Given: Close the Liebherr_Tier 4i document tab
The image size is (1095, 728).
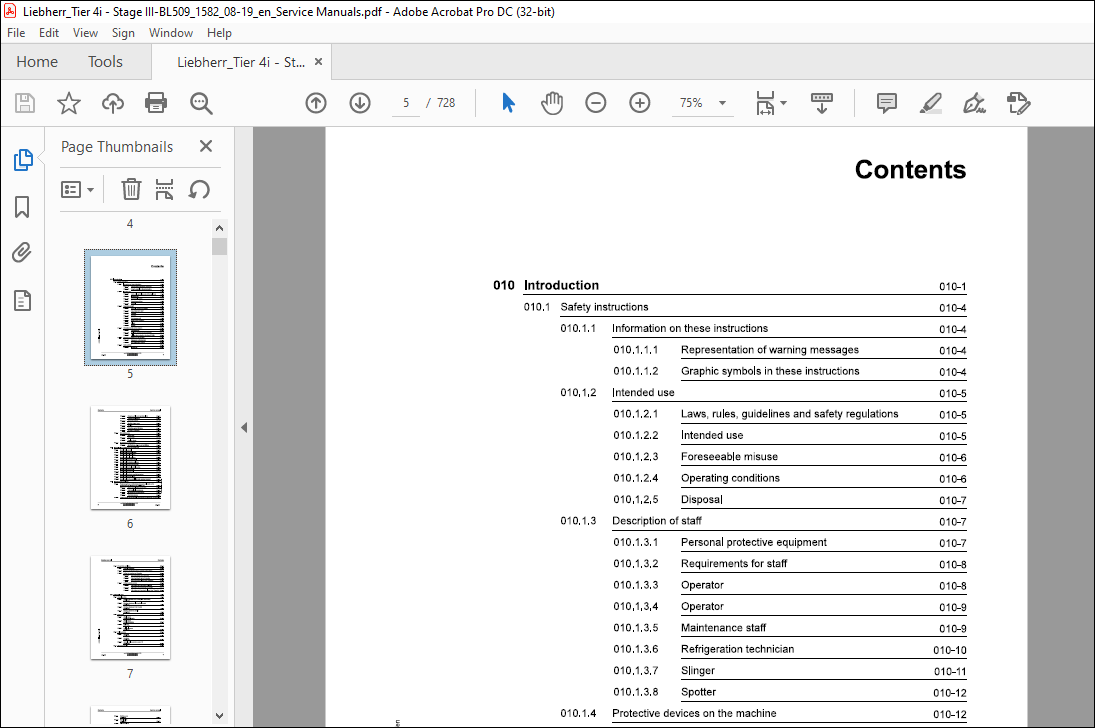Looking at the screenshot, I should (318, 61).
